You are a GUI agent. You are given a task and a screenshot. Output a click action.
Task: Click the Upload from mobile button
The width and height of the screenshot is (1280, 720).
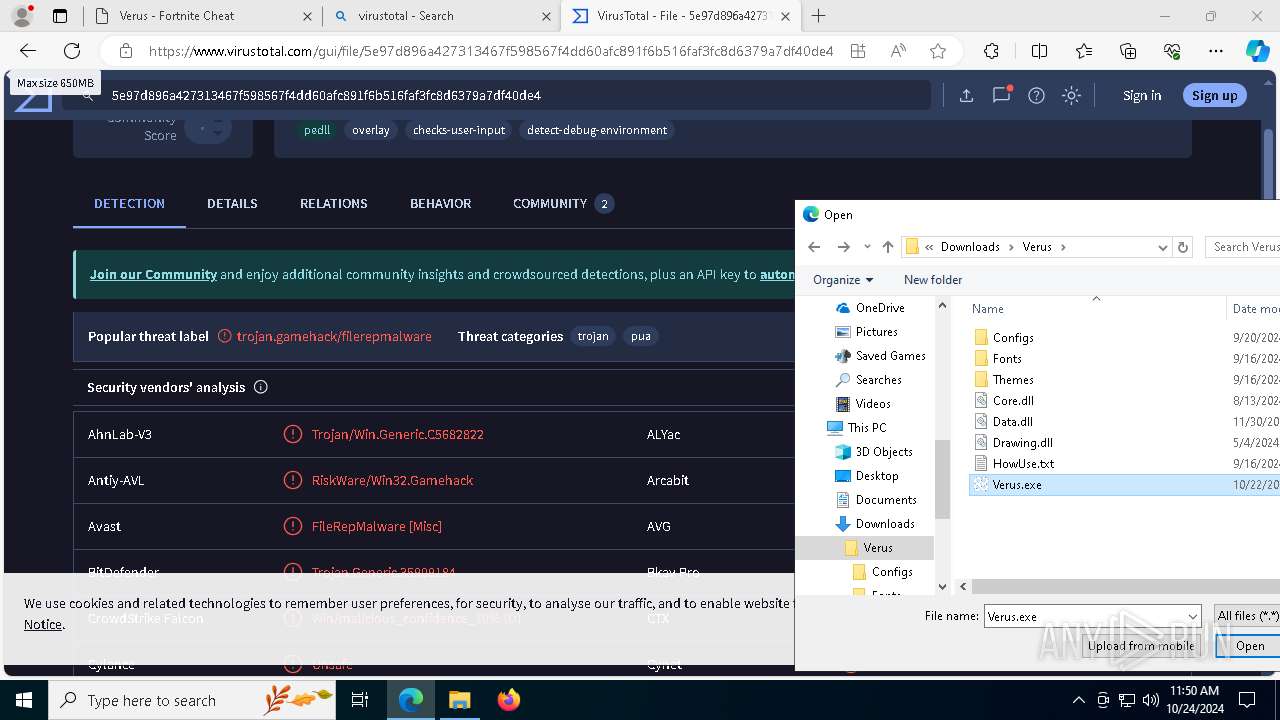(x=1141, y=646)
